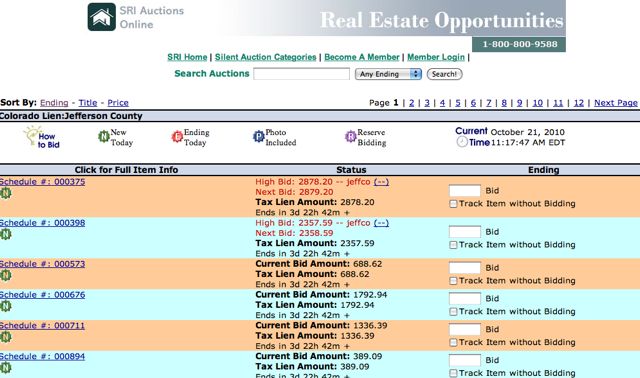Viewport: 640px width, 378px height.
Task: Click the Next Bid: 2879.20 text
Action: coord(294,192)
